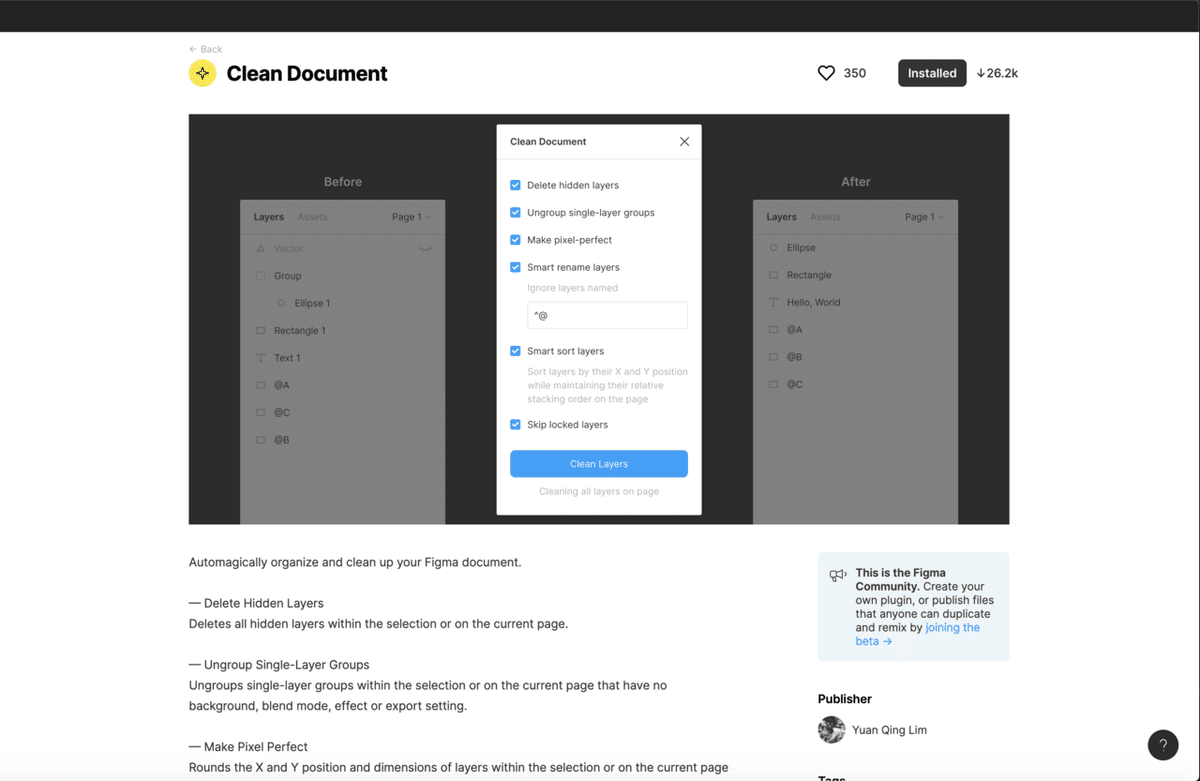Click the Before label in preview
Image resolution: width=1200 pixels, height=781 pixels.
[x=343, y=182]
